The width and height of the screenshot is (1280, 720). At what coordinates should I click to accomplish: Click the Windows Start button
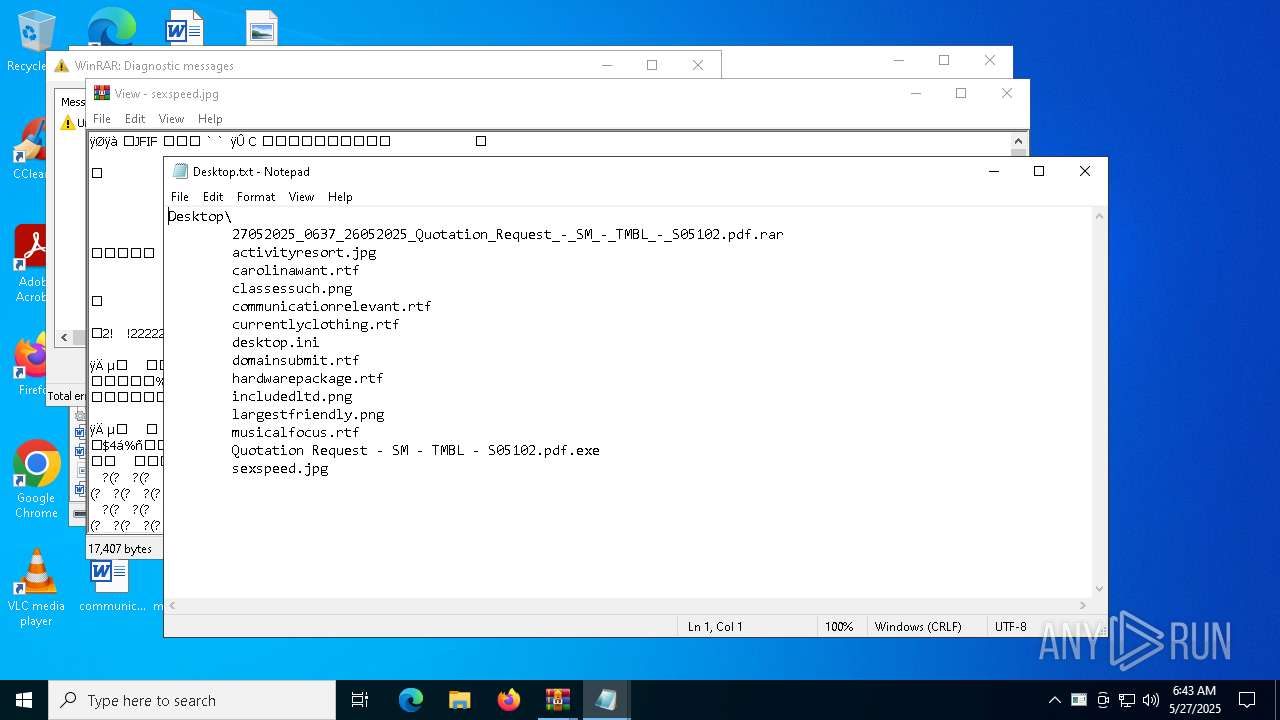[24, 700]
